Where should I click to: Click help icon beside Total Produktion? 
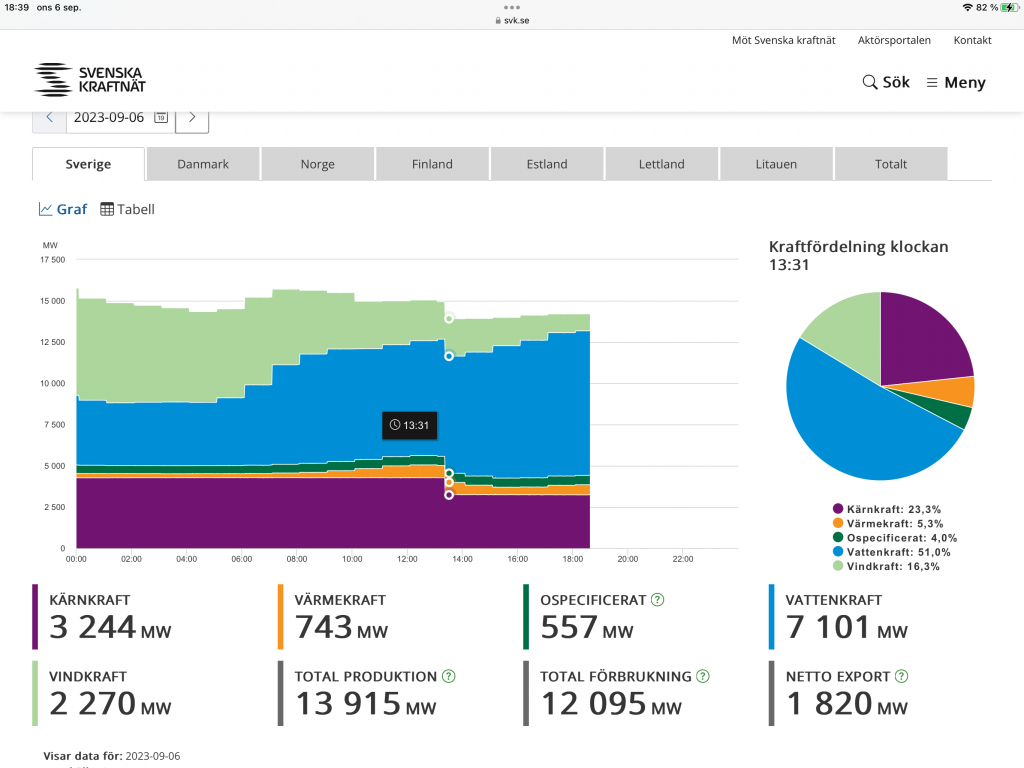(x=449, y=676)
